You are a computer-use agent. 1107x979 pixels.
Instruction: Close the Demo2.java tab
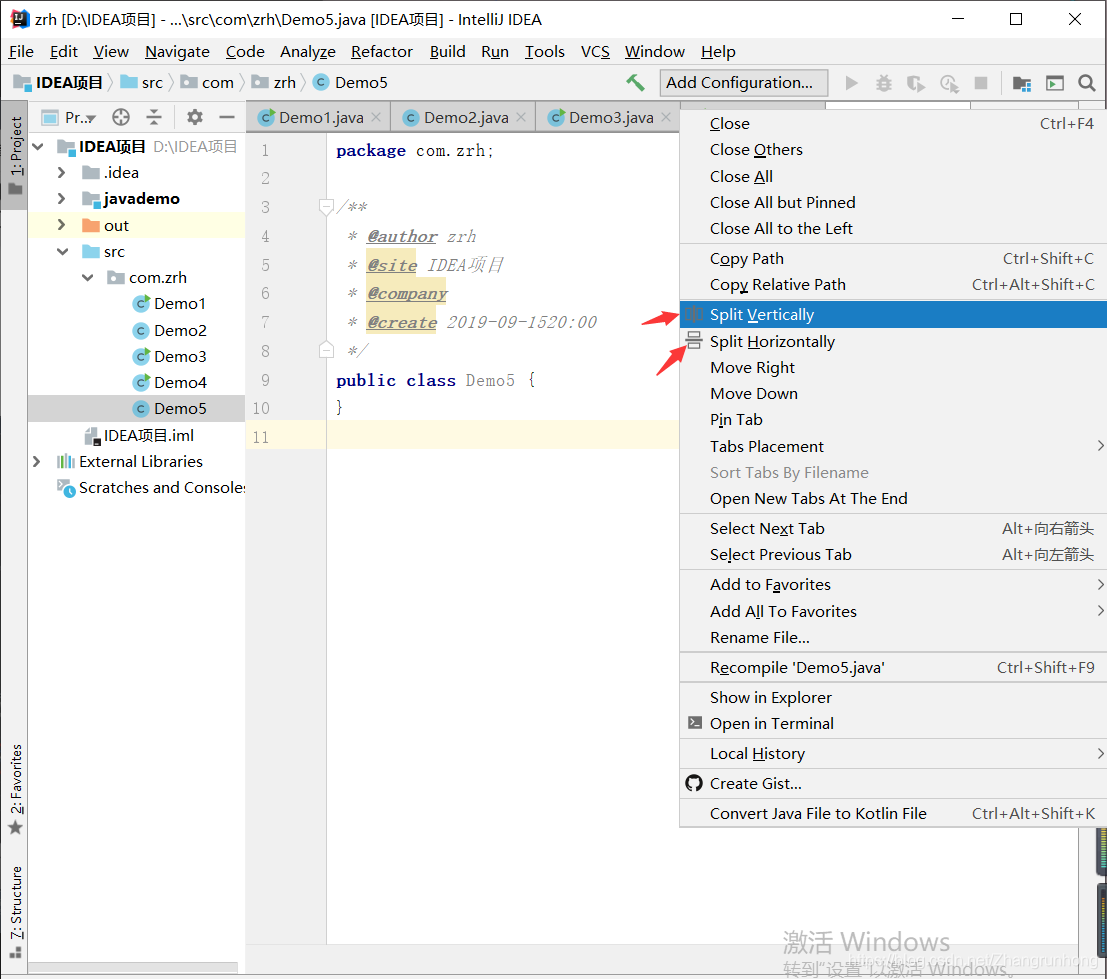point(521,117)
